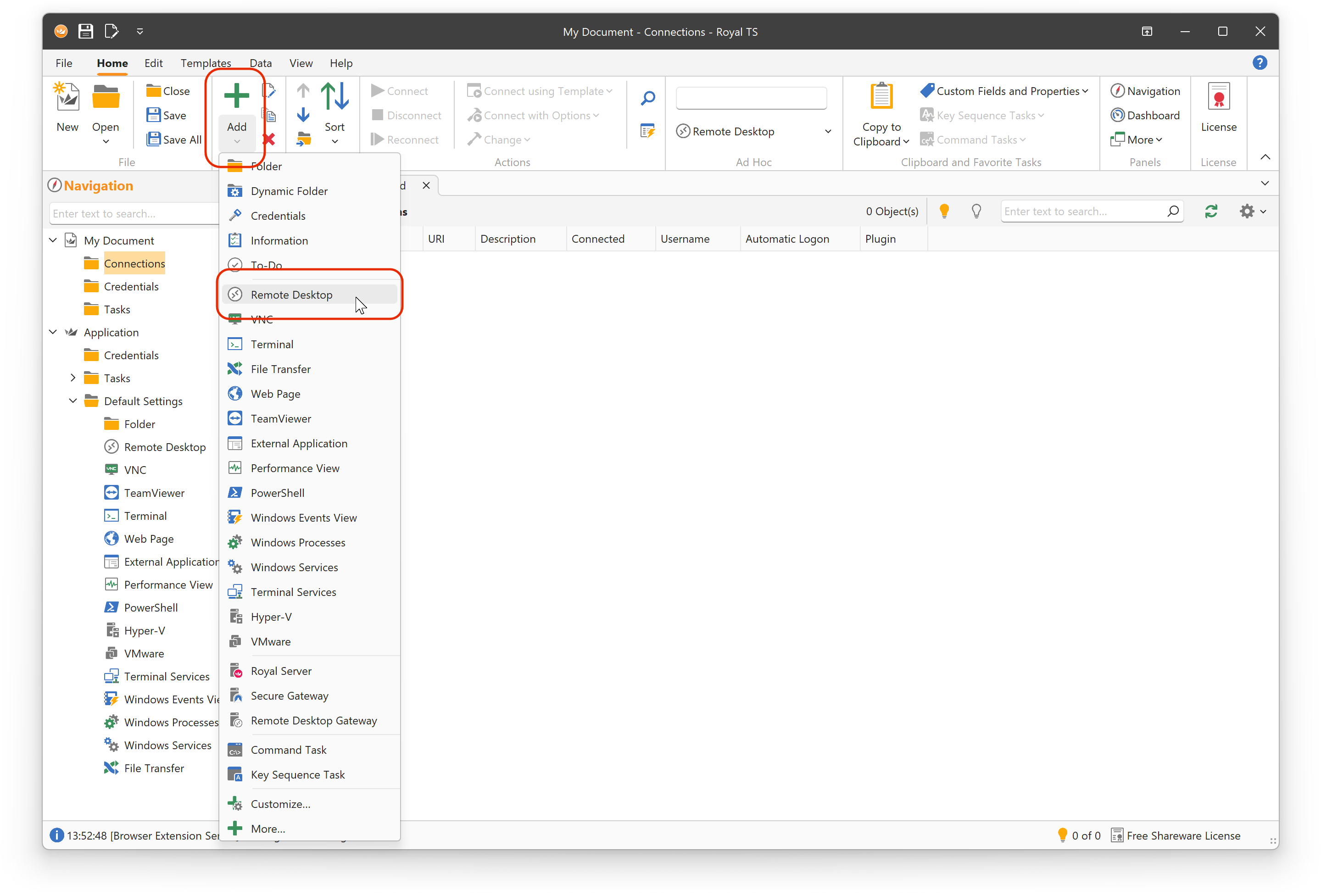Click the green refresh arrows icon

[1211, 211]
